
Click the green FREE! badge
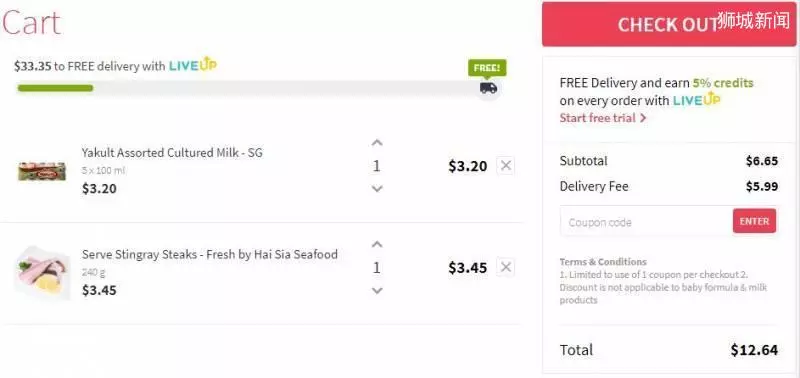[487, 68]
